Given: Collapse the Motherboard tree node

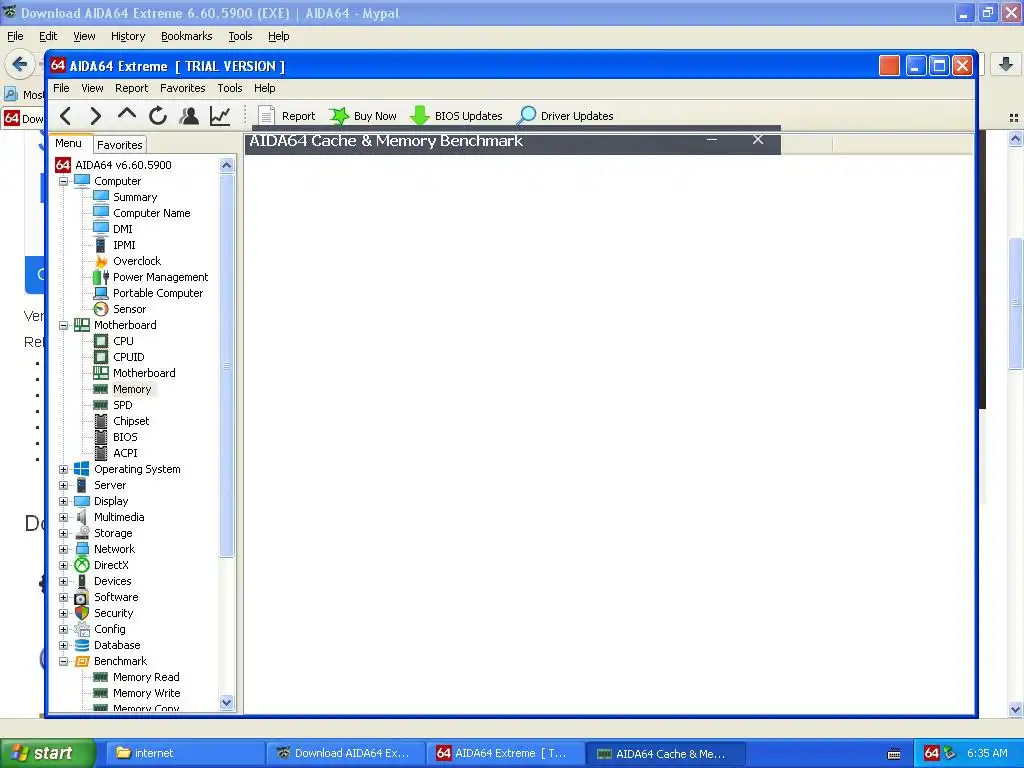Looking at the screenshot, I should point(63,325).
